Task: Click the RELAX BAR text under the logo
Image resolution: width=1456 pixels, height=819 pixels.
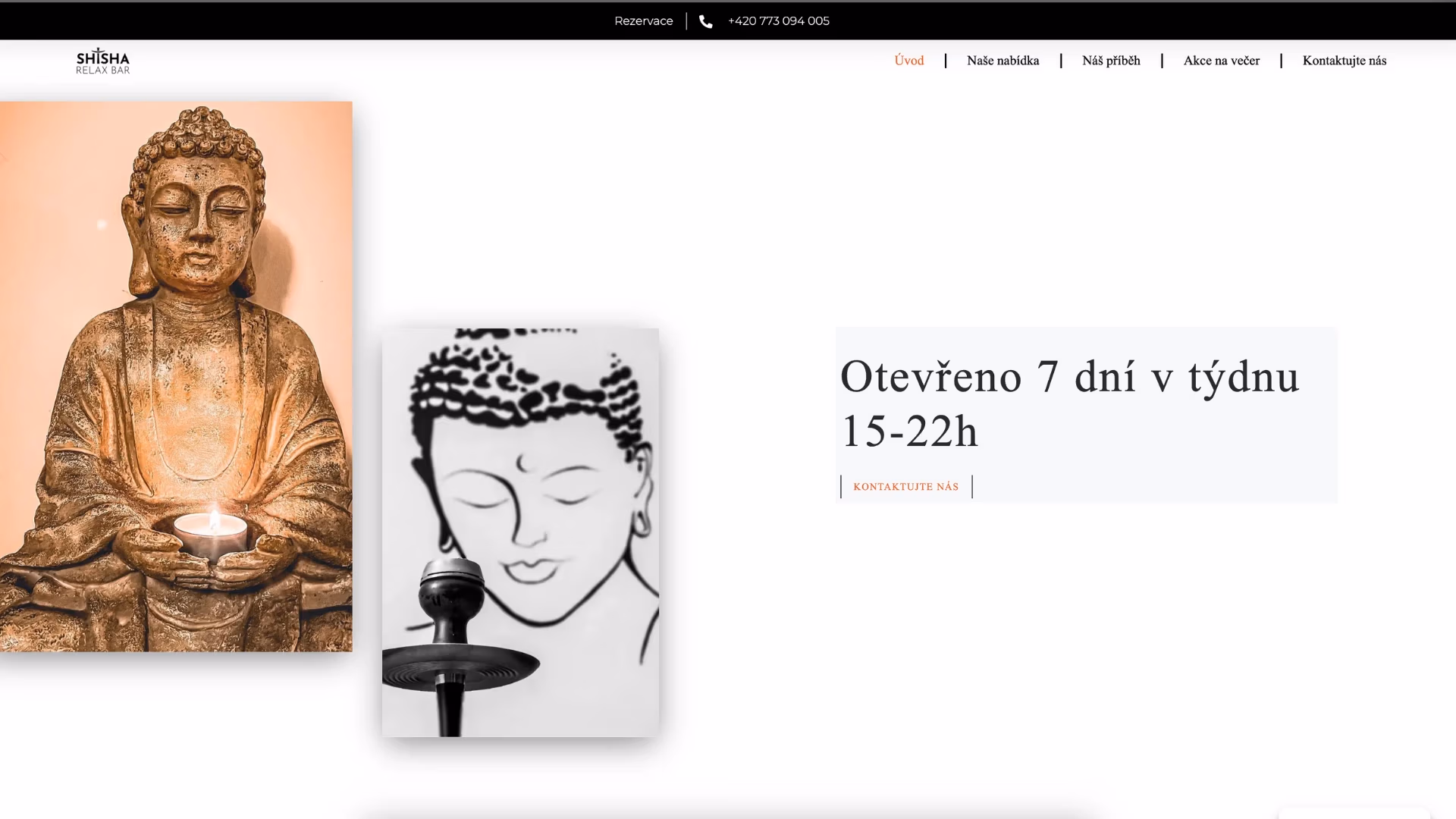Action: click(x=102, y=71)
